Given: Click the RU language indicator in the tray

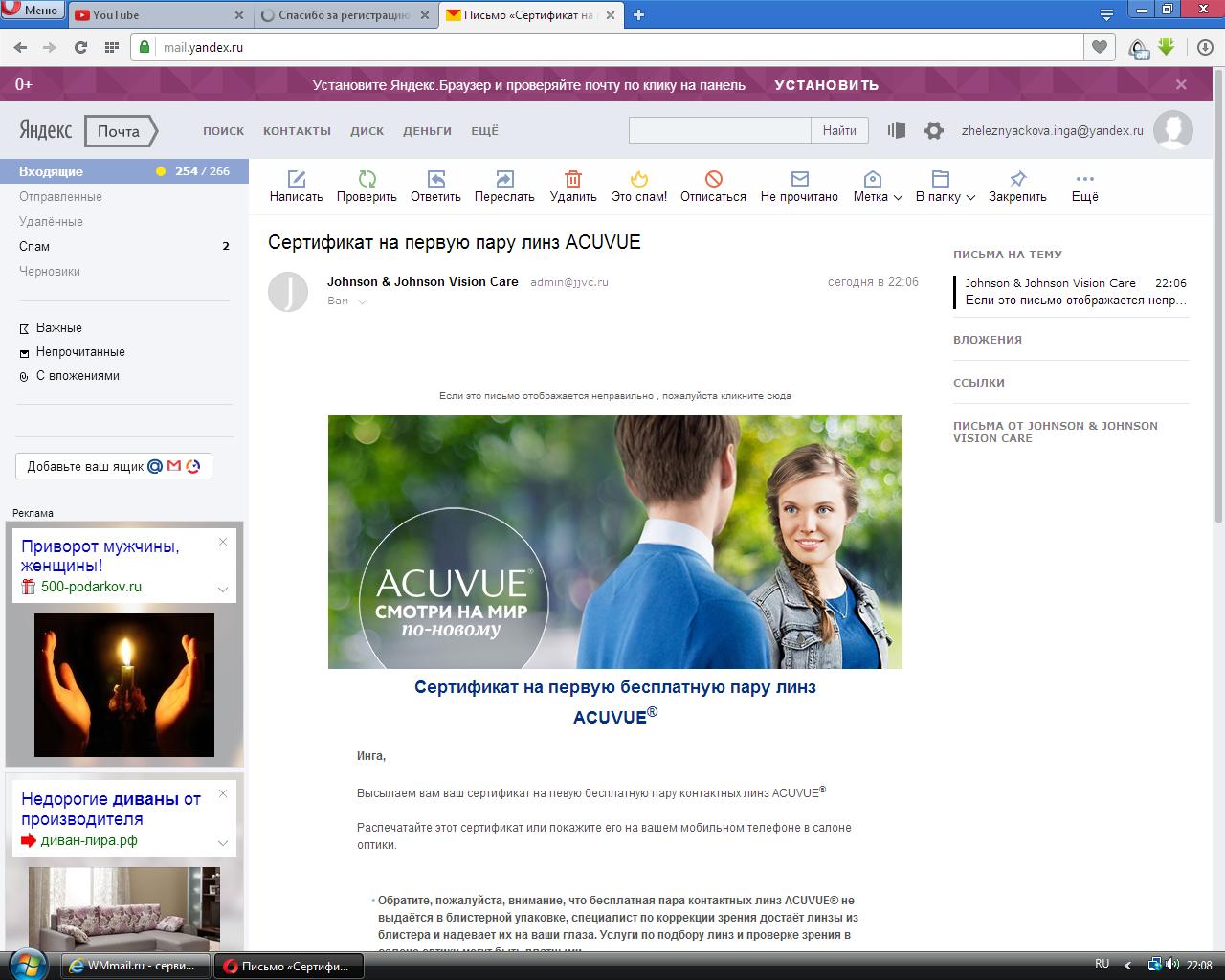Looking at the screenshot, I should click(1102, 964).
